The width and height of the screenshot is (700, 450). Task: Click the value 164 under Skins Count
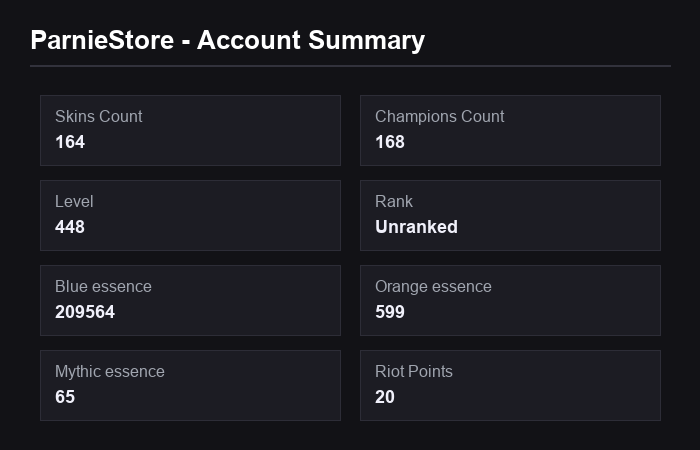pos(70,142)
